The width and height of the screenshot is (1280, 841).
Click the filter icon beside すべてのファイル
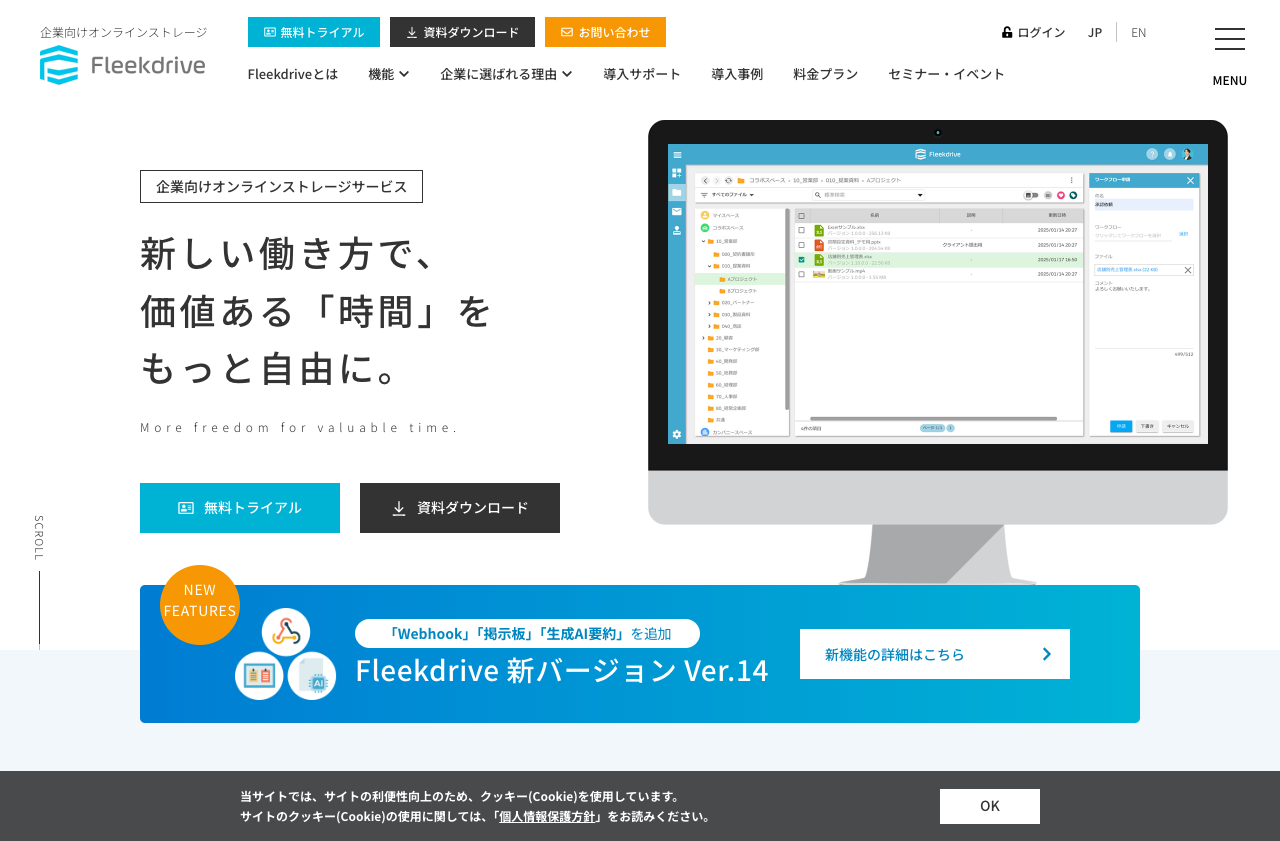[704, 195]
